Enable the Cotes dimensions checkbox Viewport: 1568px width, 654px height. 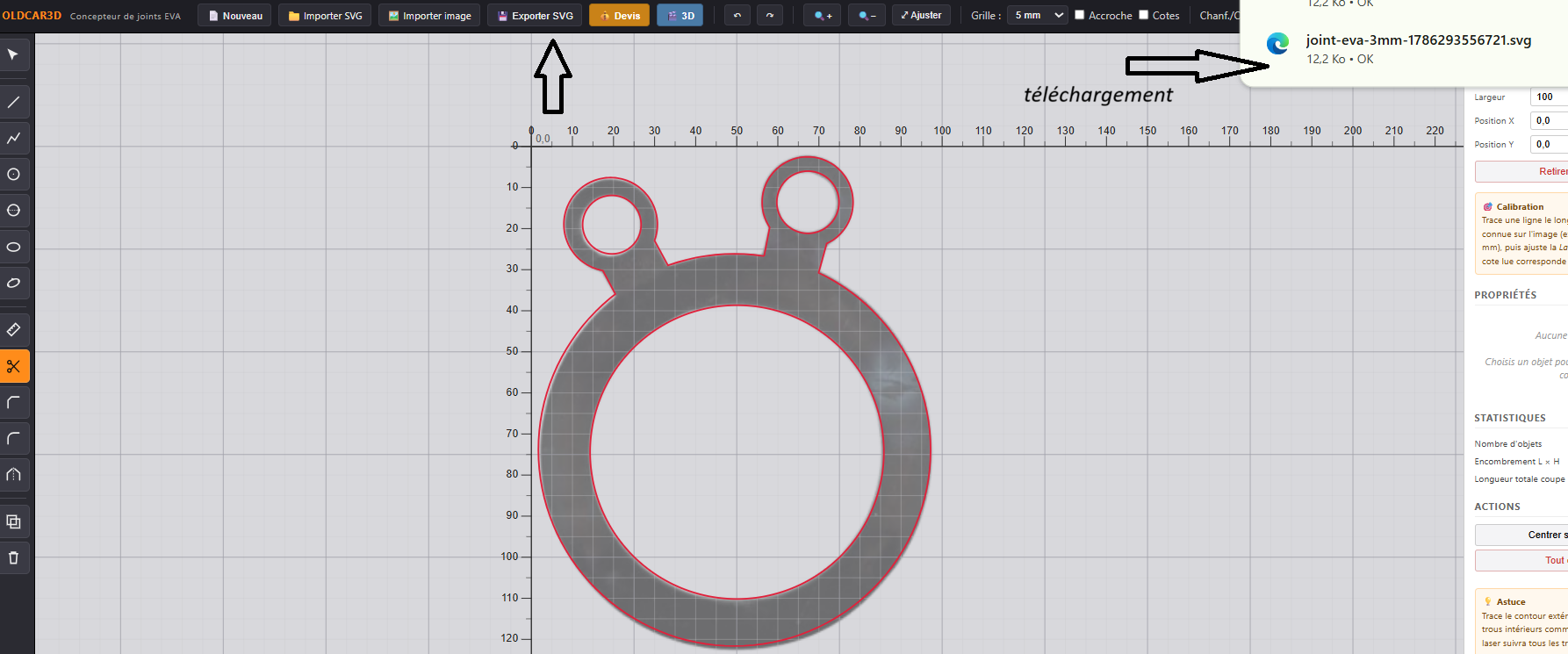(1143, 15)
